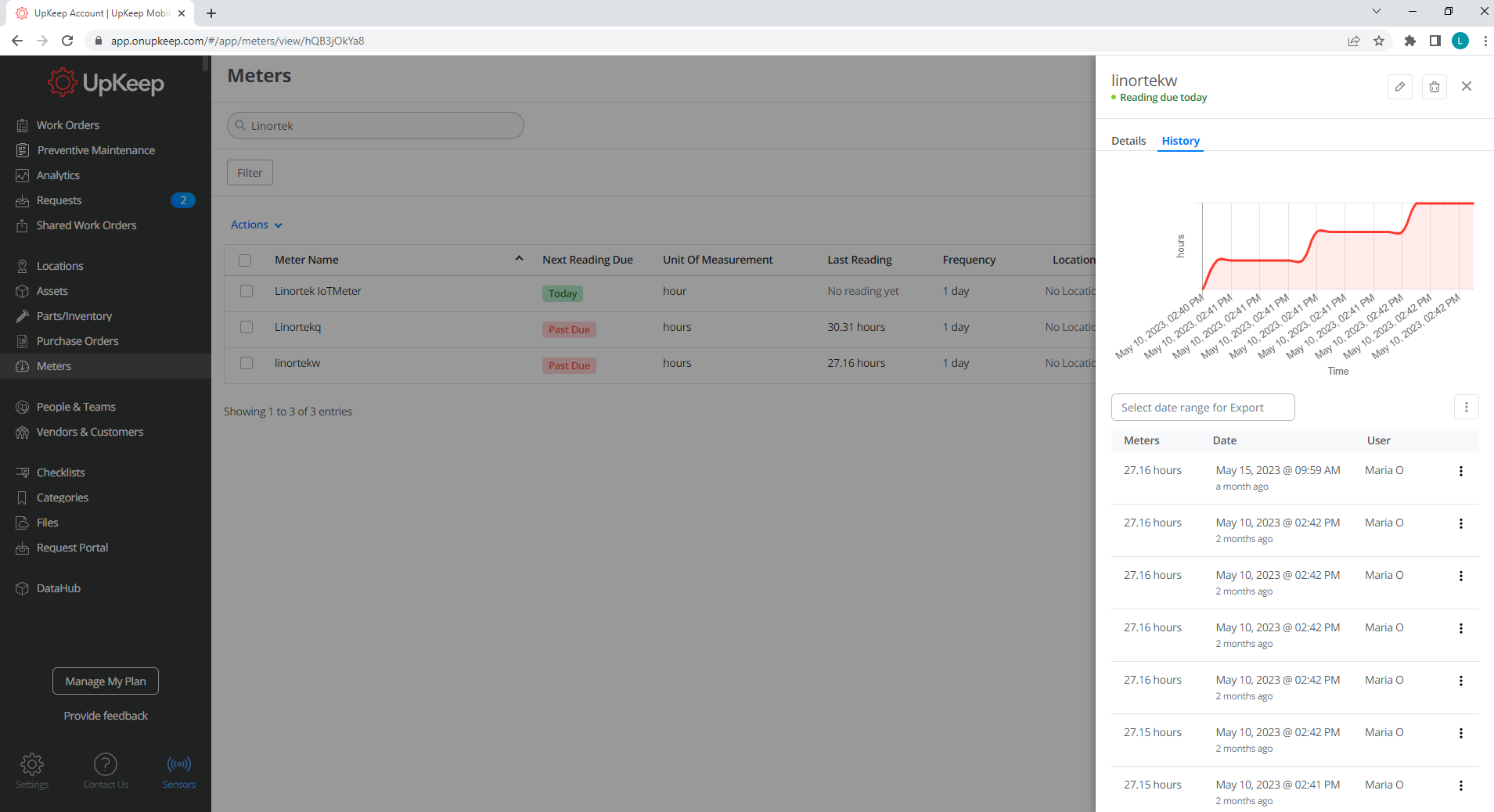This screenshot has height=812, width=1494.
Task: Open Linortek IoTMeter meter link
Action: pos(318,291)
